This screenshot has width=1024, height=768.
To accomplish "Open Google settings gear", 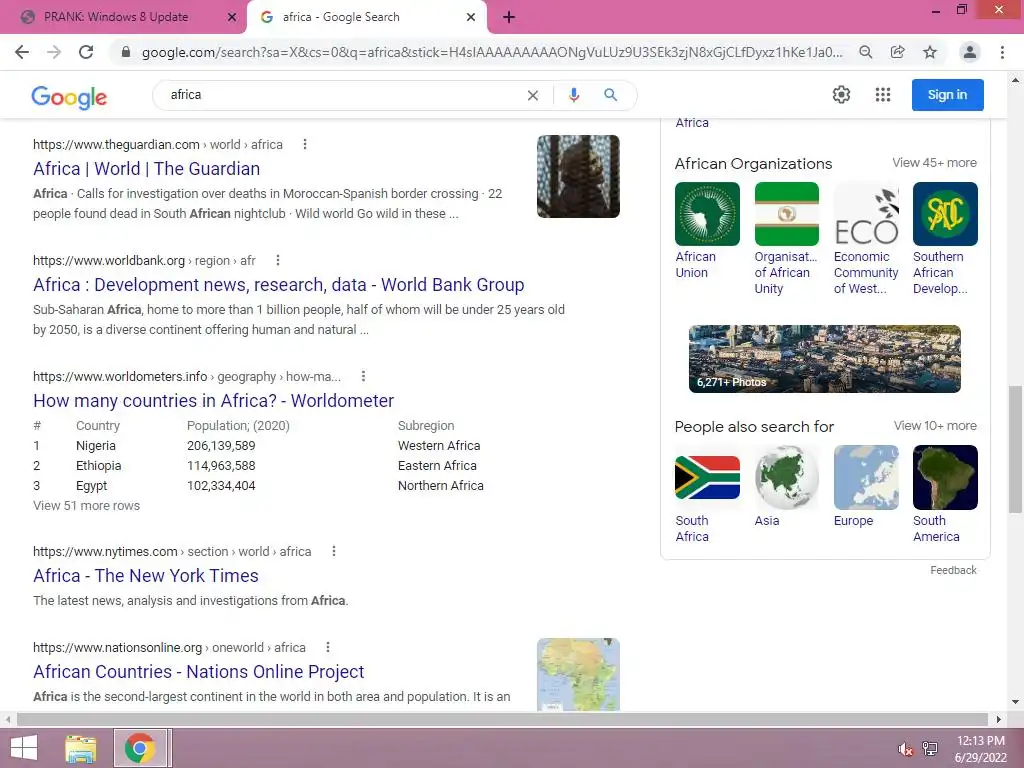I will coord(841,95).
